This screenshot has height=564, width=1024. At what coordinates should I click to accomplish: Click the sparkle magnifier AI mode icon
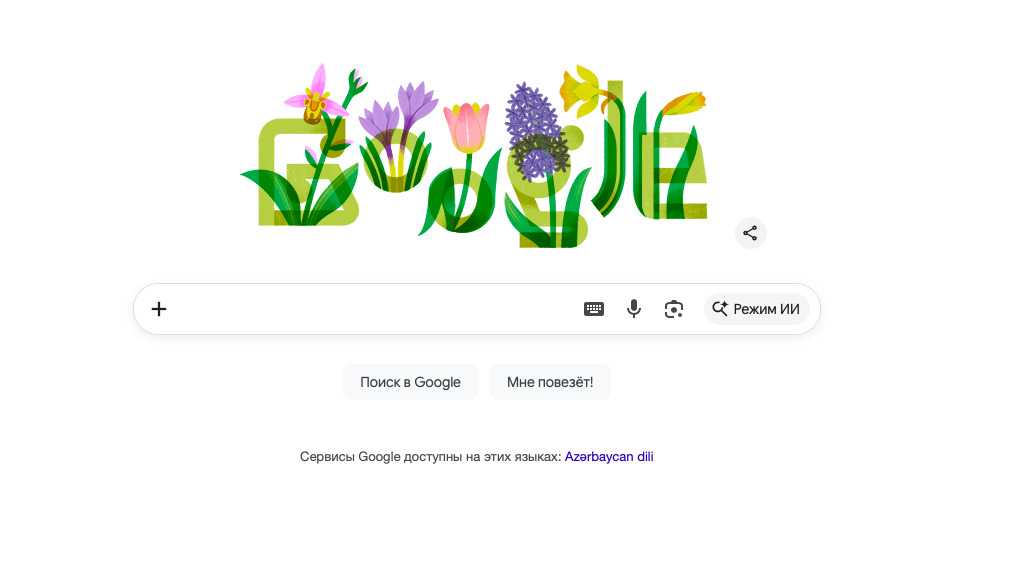720,309
